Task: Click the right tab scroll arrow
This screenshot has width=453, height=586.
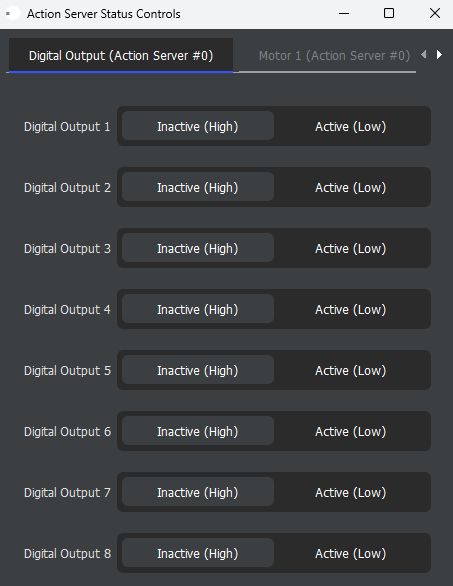Action: coord(440,55)
